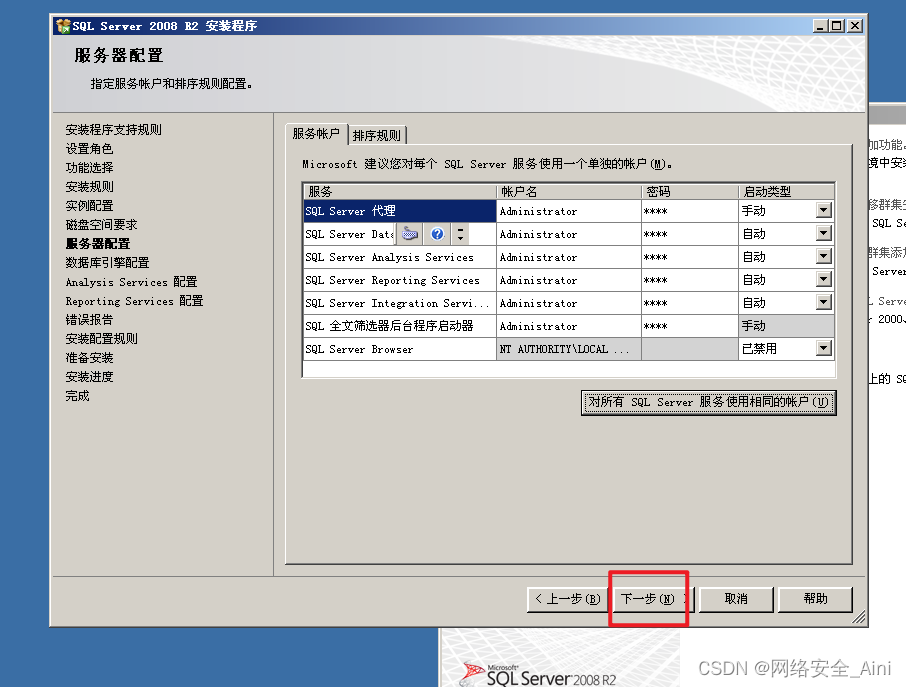Screen dimensions: 906x687
Task: Click Reporting Services 配置 step in sidebar
Action: [134, 301]
